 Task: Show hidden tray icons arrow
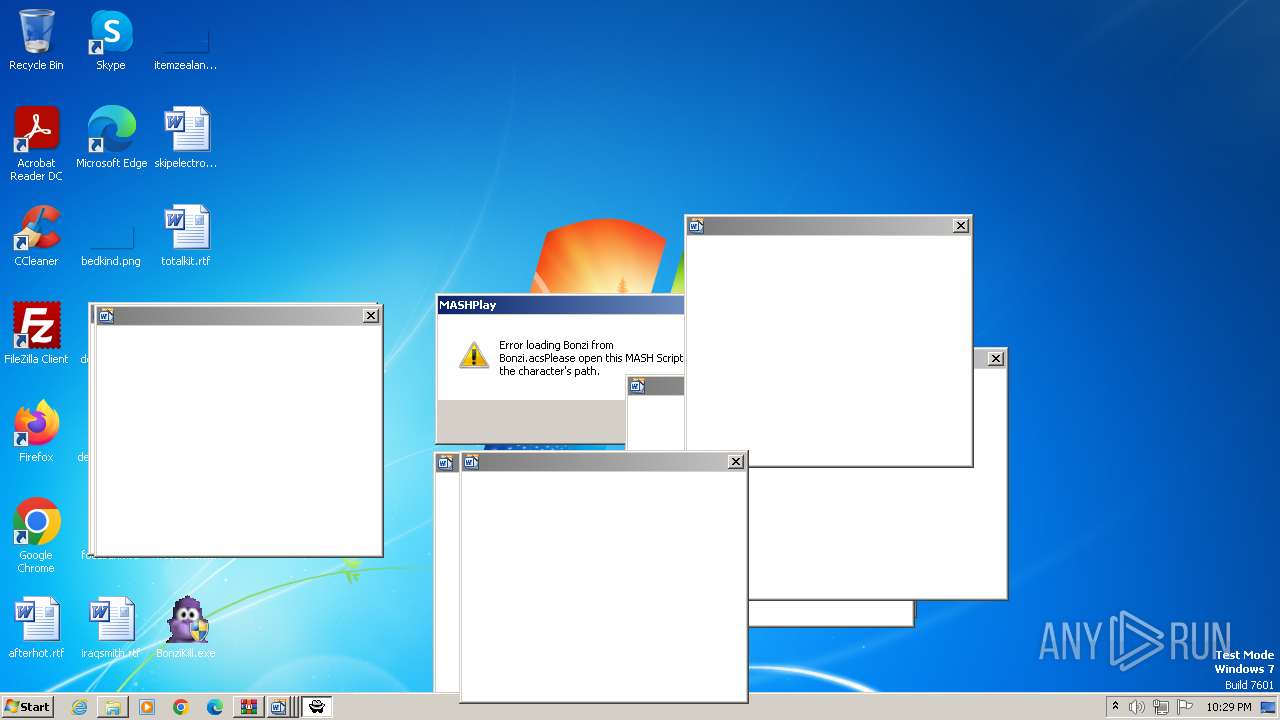pyautogui.click(x=1116, y=707)
